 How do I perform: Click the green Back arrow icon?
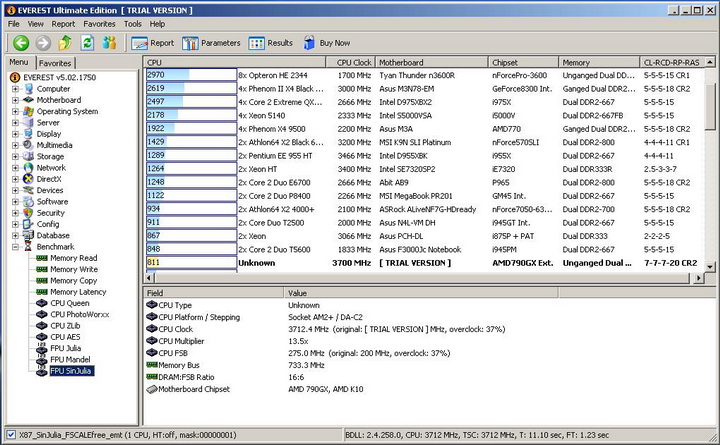[x=21, y=43]
